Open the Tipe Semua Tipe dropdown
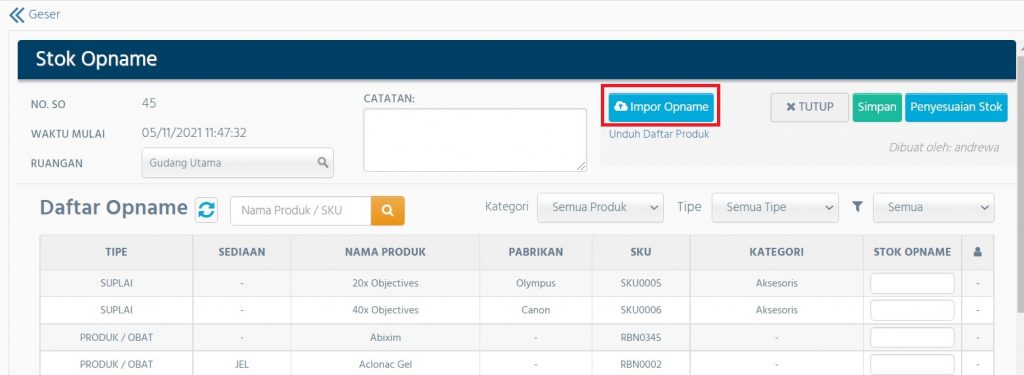Viewport: 1024px width, 375px height. (x=775, y=207)
